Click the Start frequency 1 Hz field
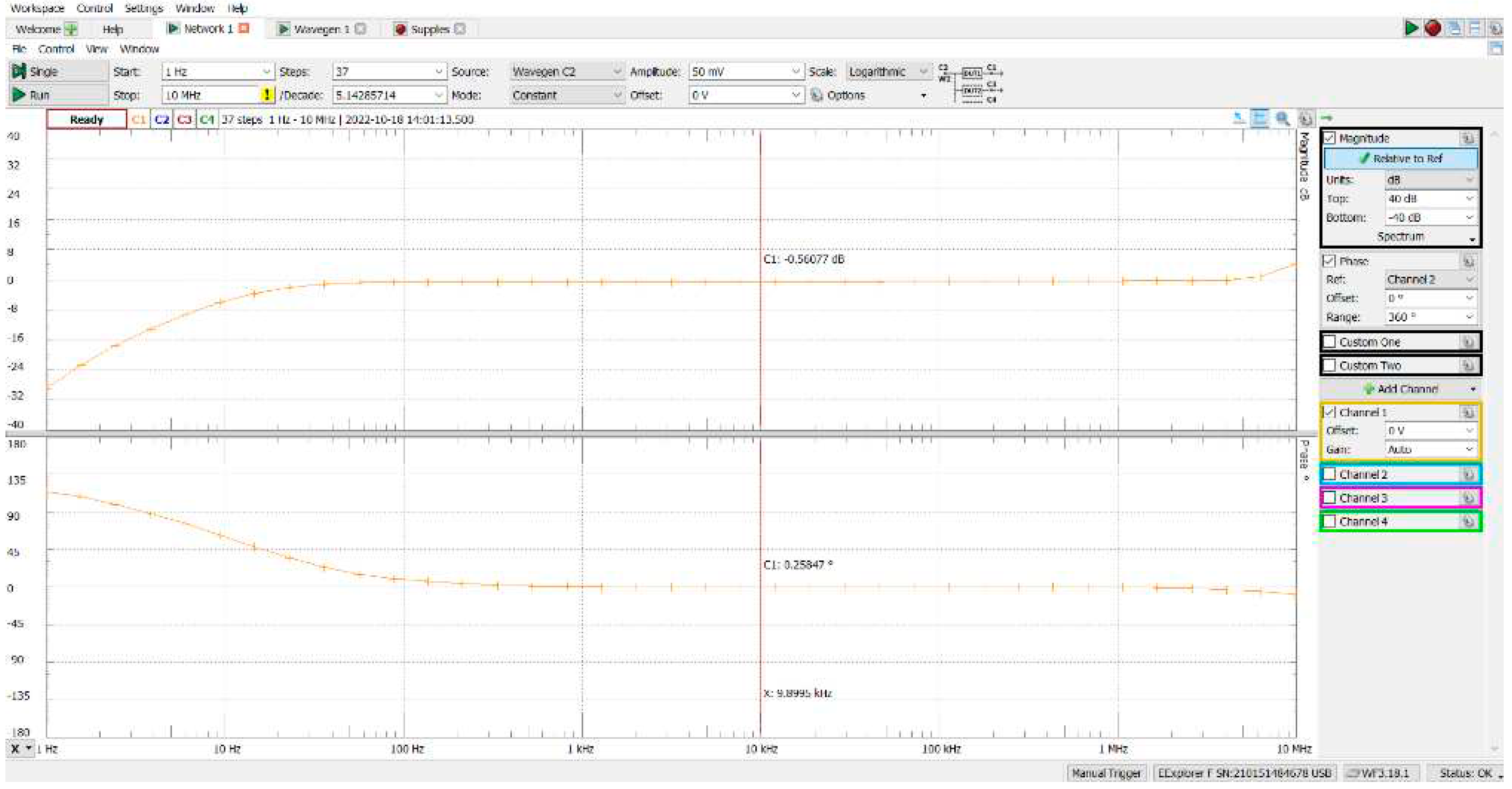Viewport: 1512px width, 789px height. coord(211,72)
